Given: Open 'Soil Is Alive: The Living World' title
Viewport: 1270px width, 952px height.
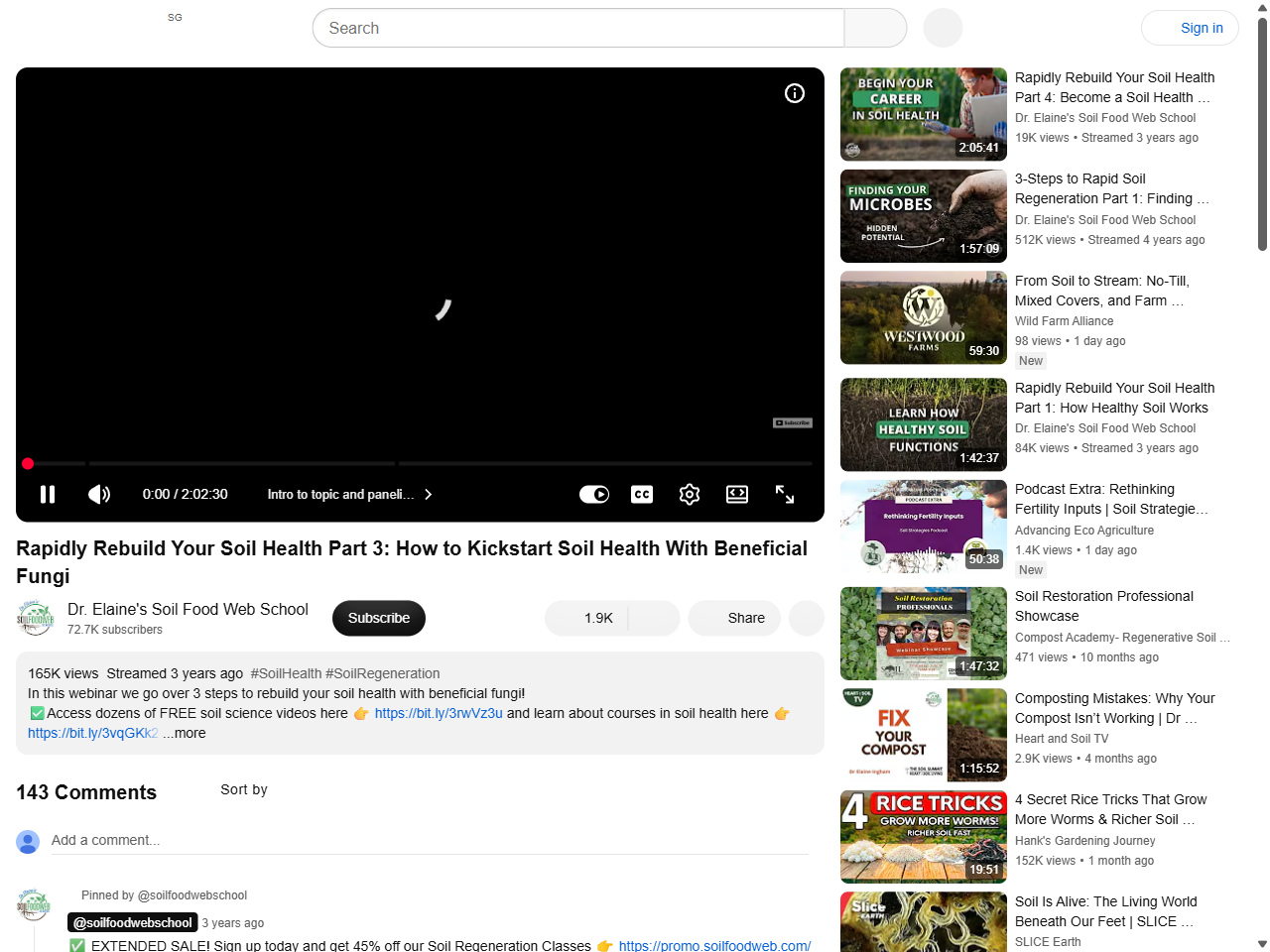Looking at the screenshot, I should pos(1106,911).
